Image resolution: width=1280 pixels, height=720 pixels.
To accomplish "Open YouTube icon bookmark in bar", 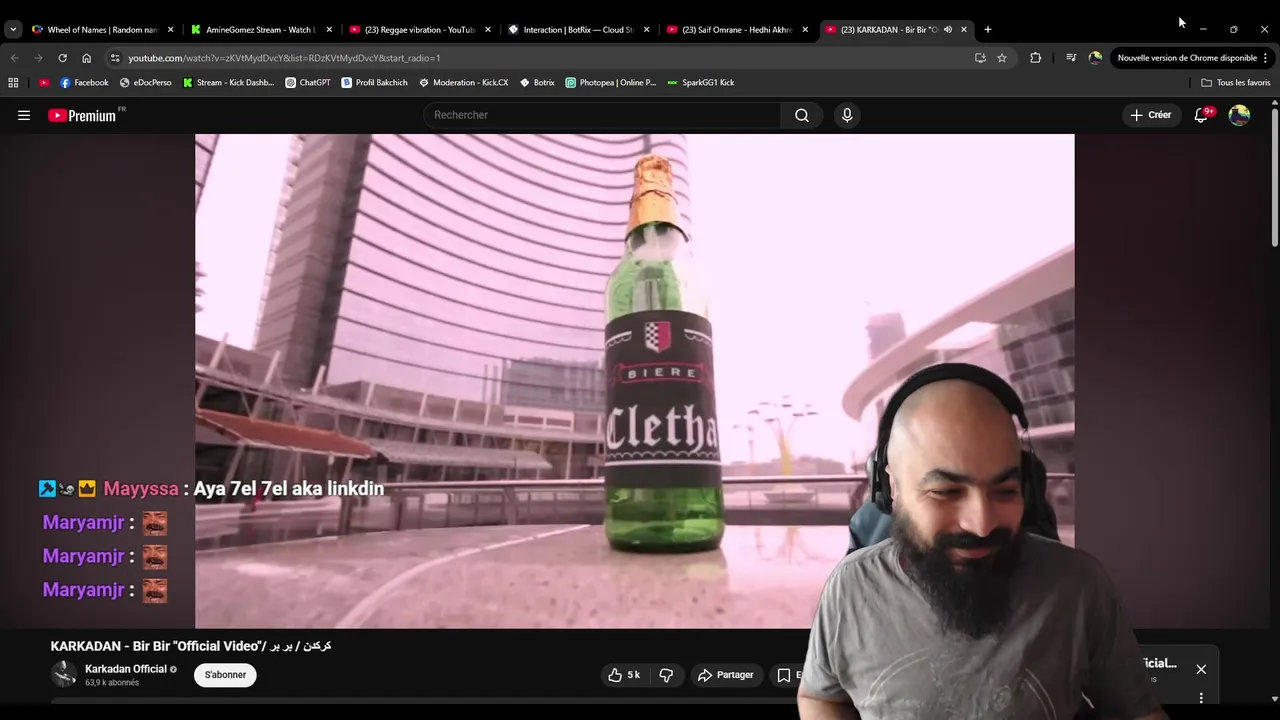I will (44, 83).
